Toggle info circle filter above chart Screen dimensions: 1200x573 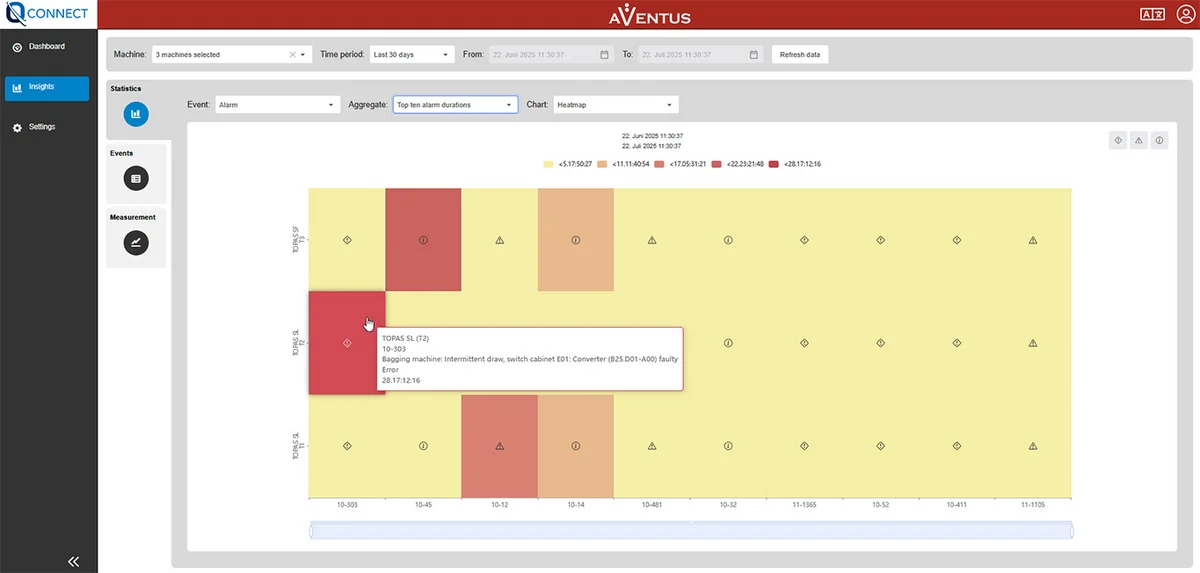(1159, 141)
